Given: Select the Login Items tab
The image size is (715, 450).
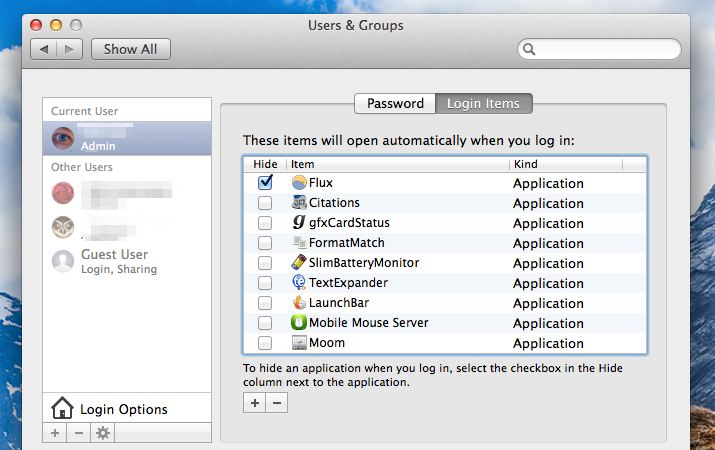Looking at the screenshot, I should click(x=484, y=103).
